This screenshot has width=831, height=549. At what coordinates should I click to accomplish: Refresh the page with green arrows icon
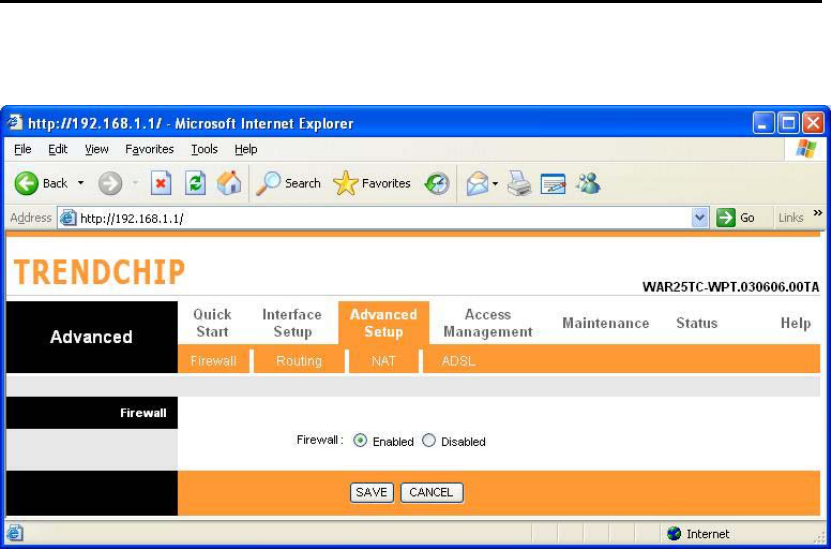tap(195, 184)
